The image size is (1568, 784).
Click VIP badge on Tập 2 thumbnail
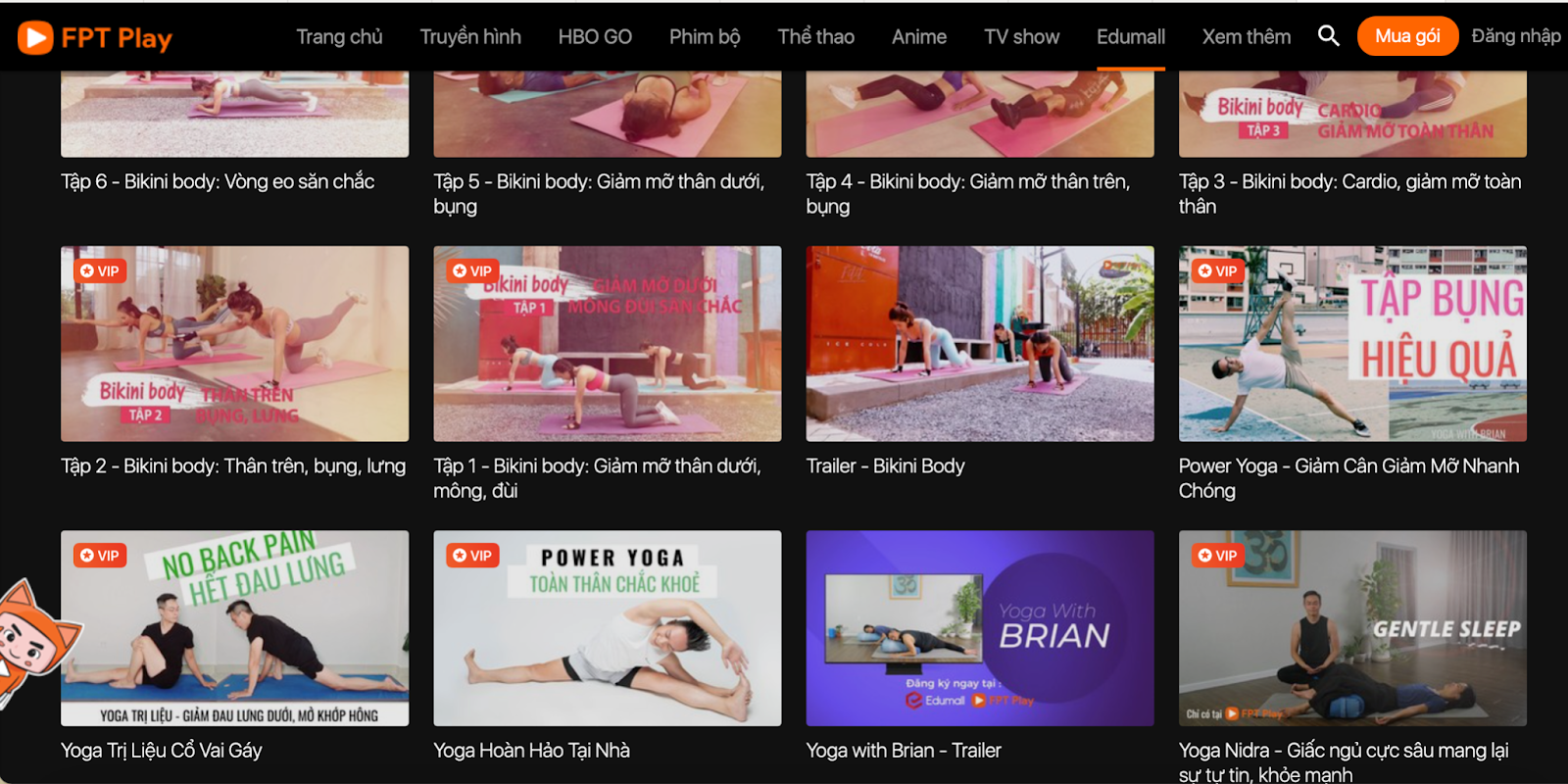(x=100, y=270)
